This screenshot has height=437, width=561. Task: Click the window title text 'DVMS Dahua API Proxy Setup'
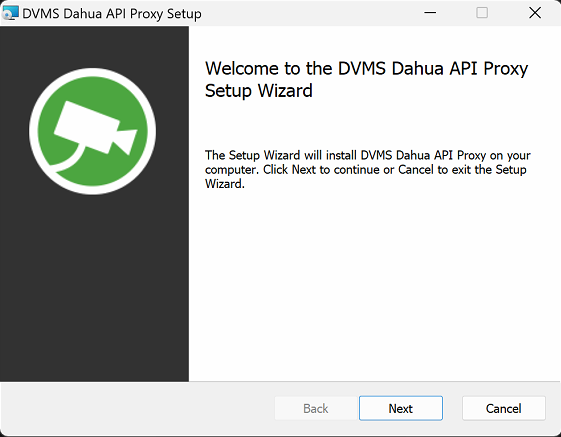[112, 14]
